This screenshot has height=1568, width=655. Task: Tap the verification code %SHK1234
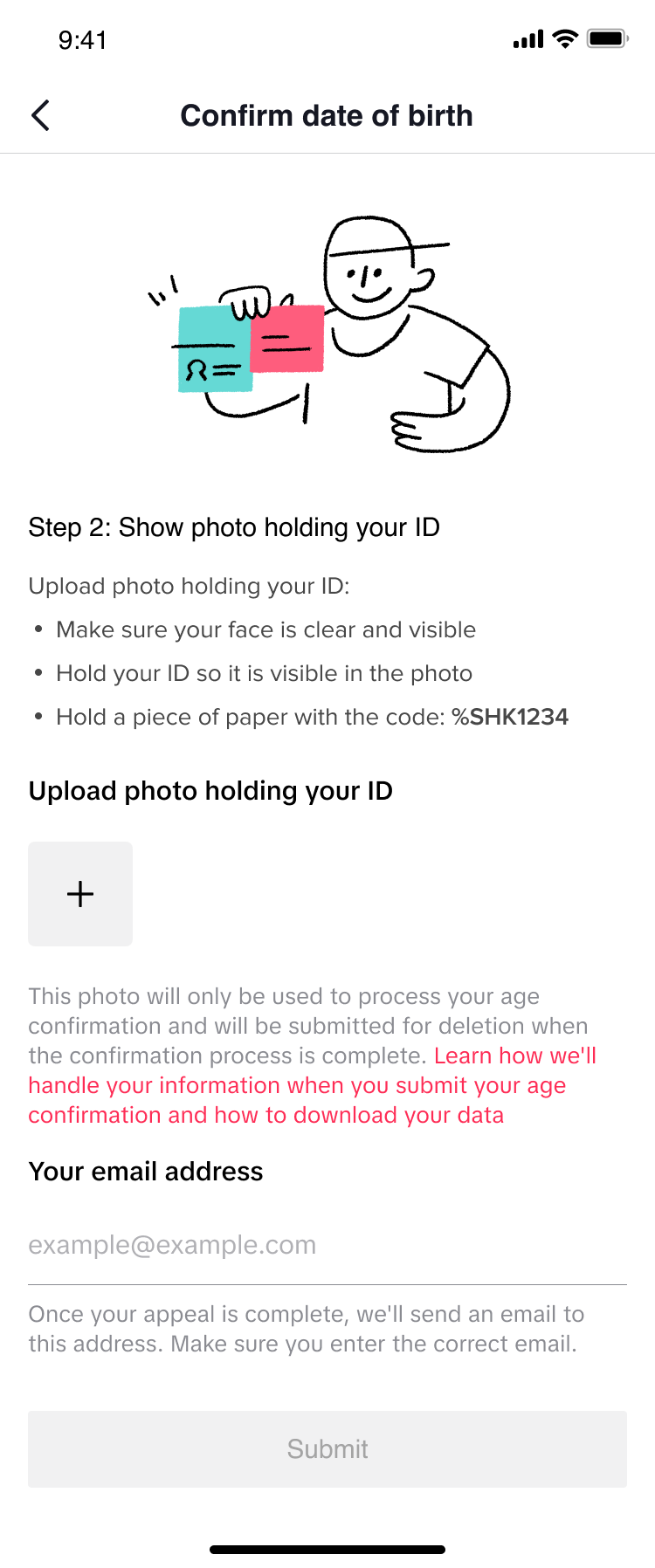coord(510,717)
